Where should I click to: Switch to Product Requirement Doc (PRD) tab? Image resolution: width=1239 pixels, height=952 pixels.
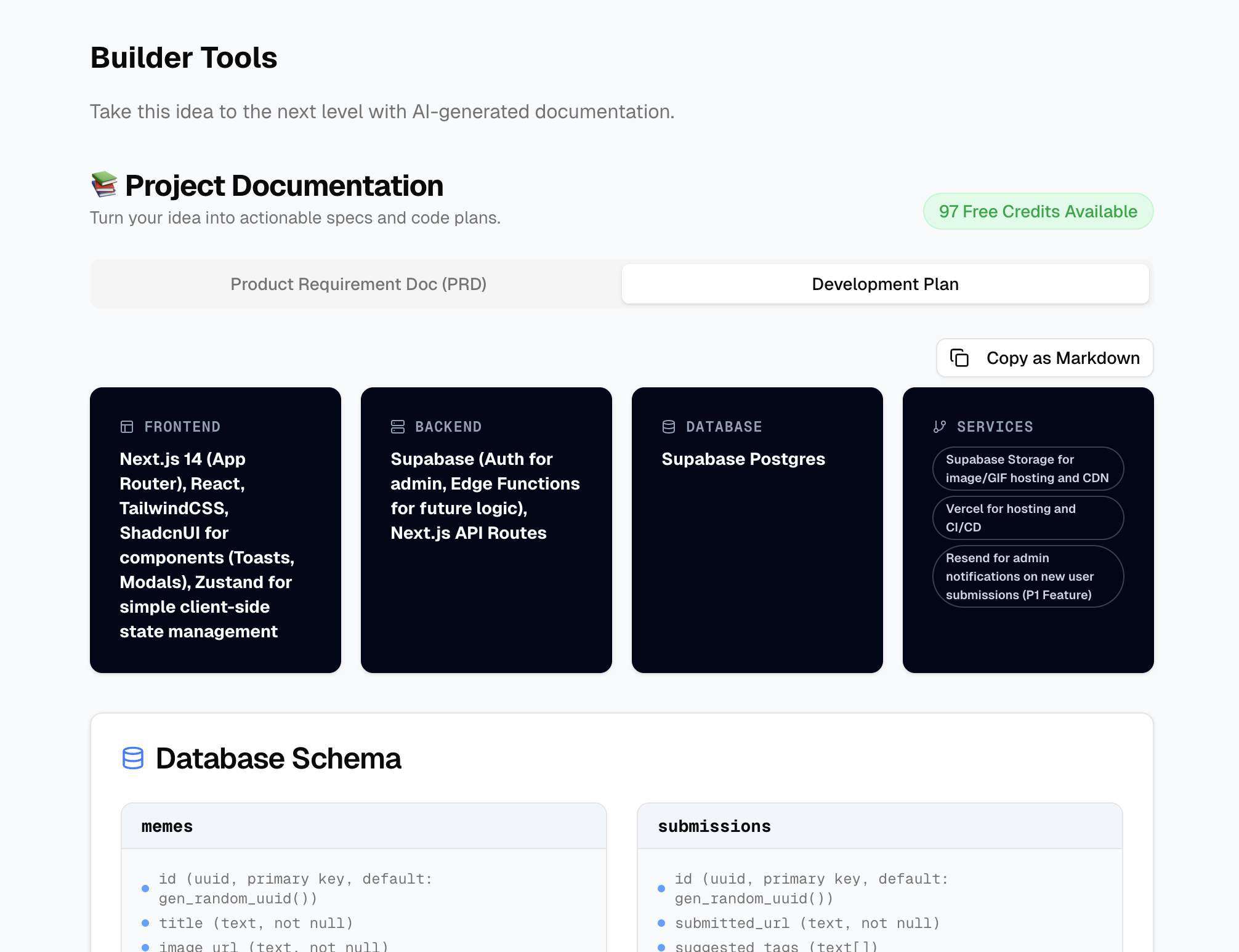pos(358,284)
